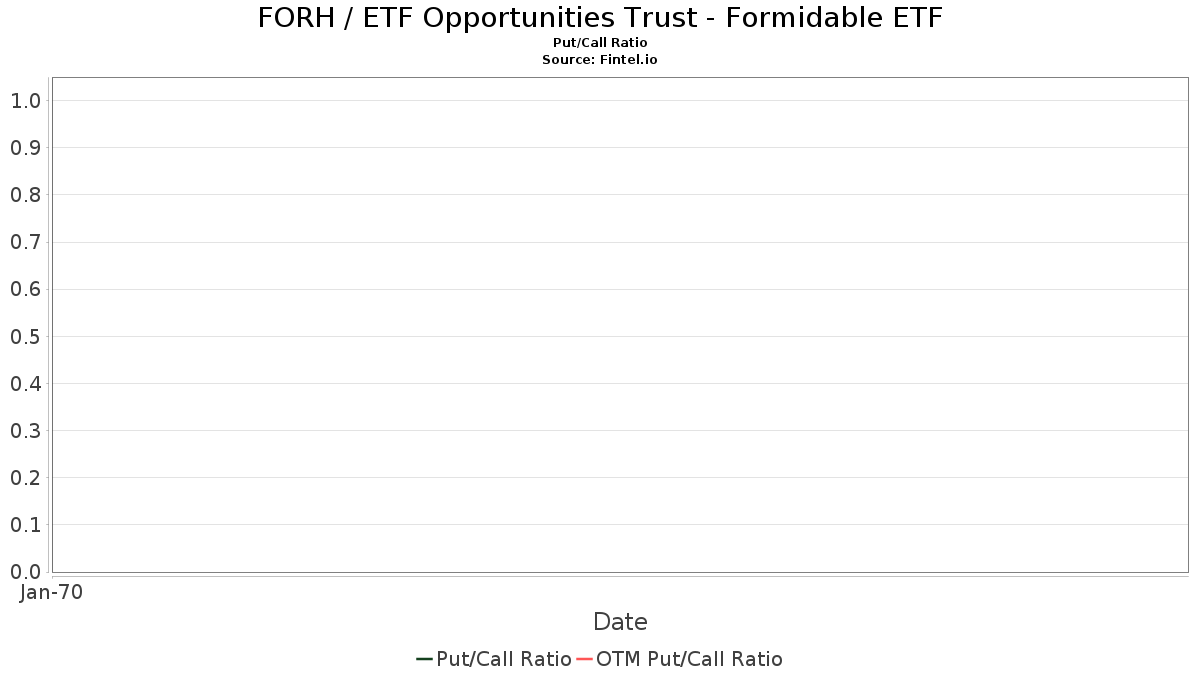Viewport: 1200px width, 675px height.
Task: Click the Put/Call Ratio subtitle text
Action: 600,43
